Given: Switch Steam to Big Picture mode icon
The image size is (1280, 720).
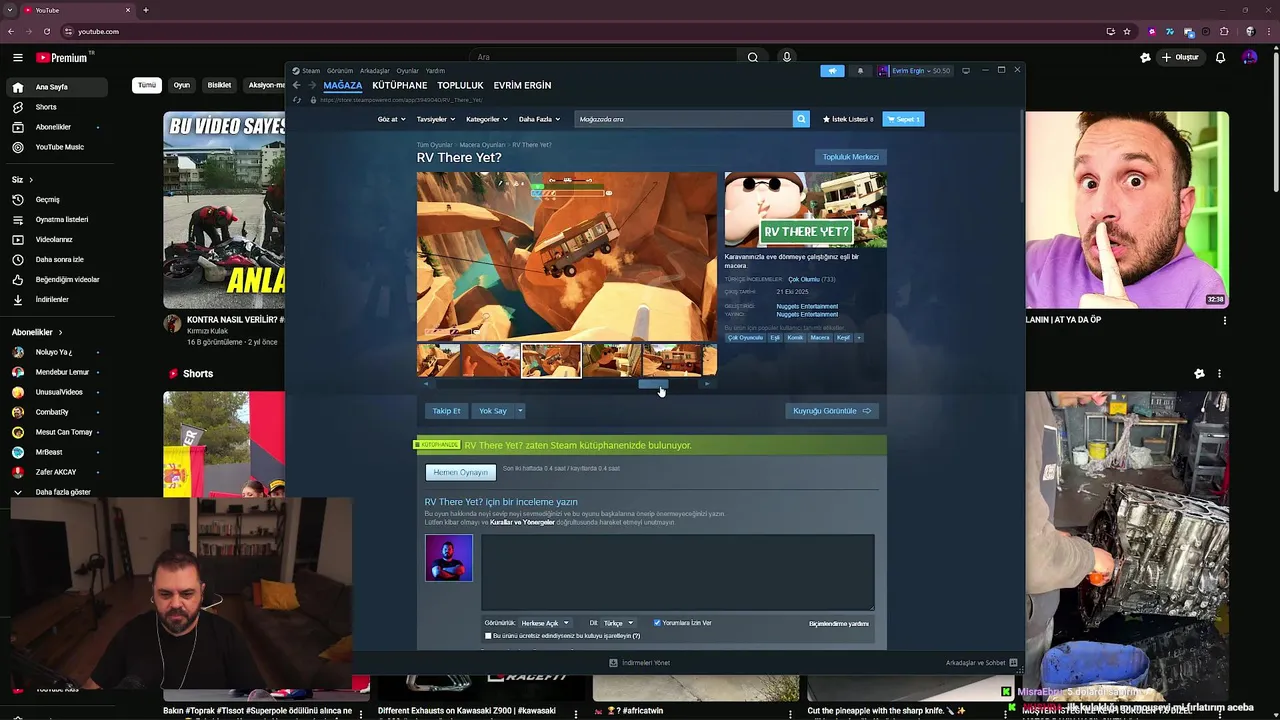Looking at the screenshot, I should click(x=966, y=71).
